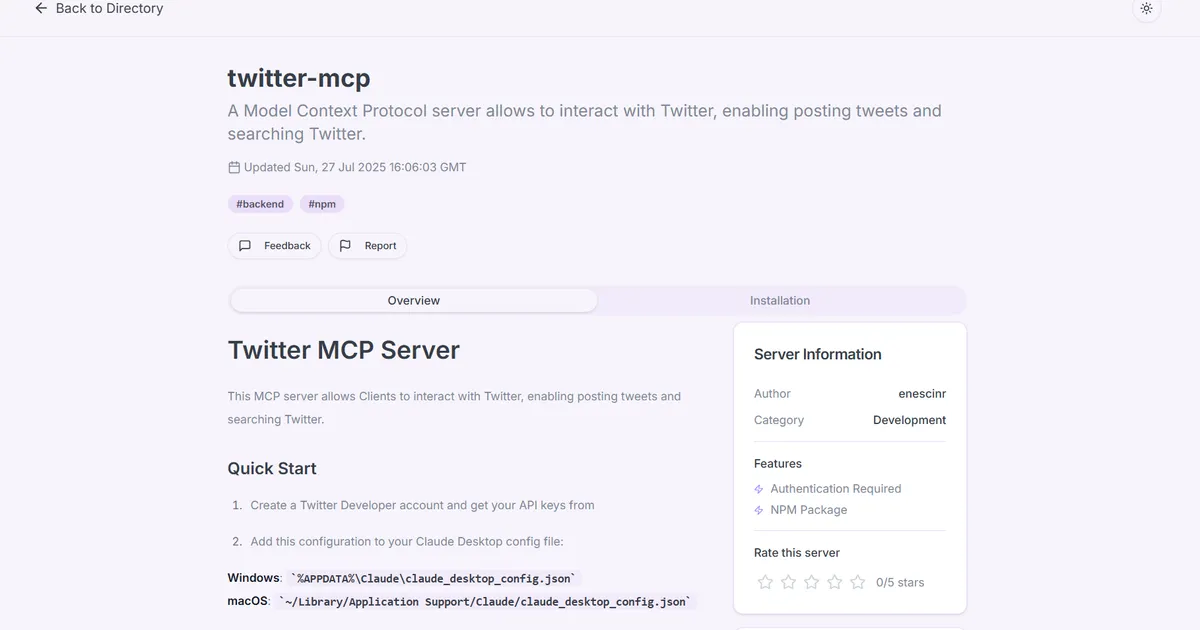Screen dimensions: 1200x630
Task: Rate the server five stars
Action: pyautogui.click(x=857, y=581)
